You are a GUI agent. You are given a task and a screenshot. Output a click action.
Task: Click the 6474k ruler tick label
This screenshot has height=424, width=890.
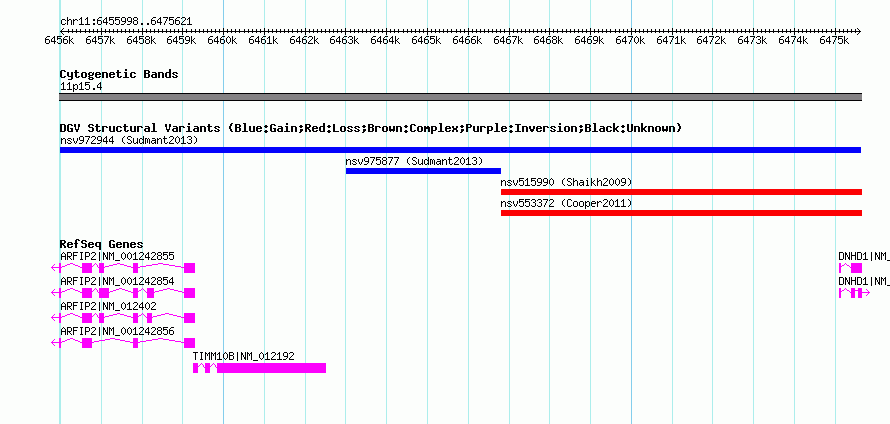[x=794, y=41]
